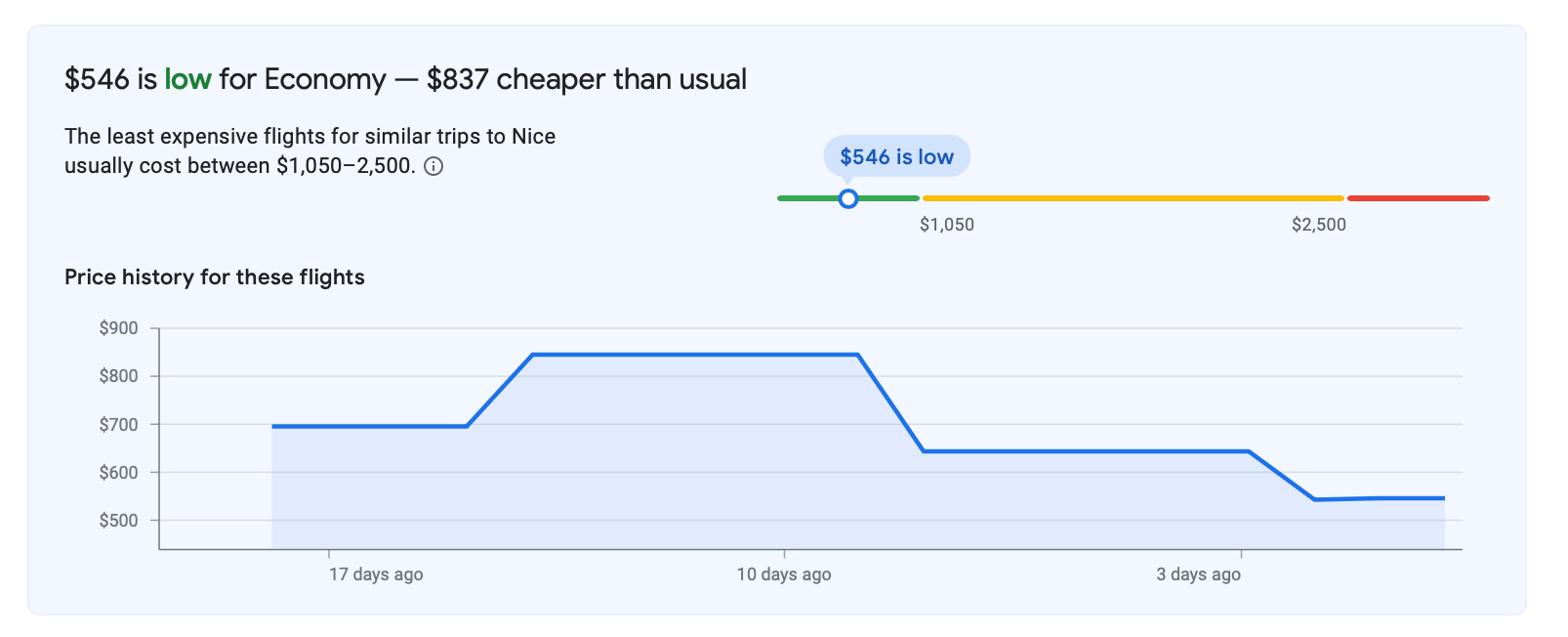
Task: Click the $900 label on the price axis
Action: [118, 328]
